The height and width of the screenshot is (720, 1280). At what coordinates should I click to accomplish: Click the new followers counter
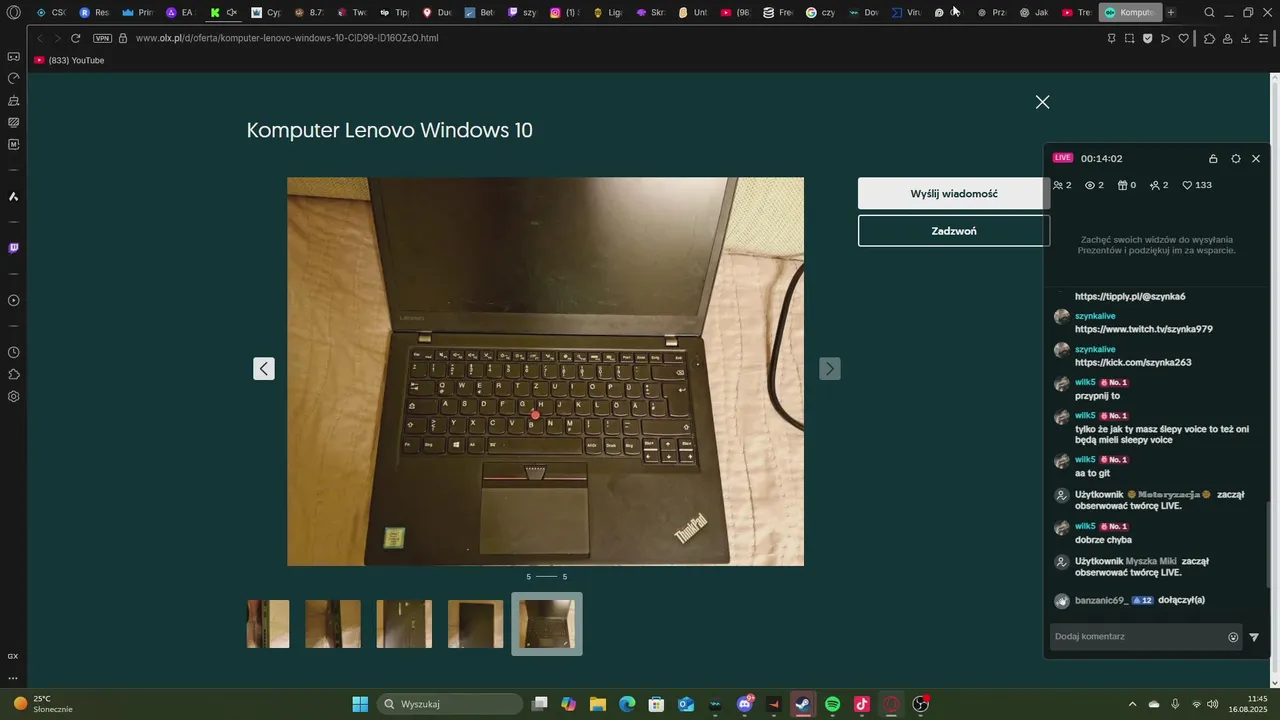pyautogui.click(x=1159, y=185)
